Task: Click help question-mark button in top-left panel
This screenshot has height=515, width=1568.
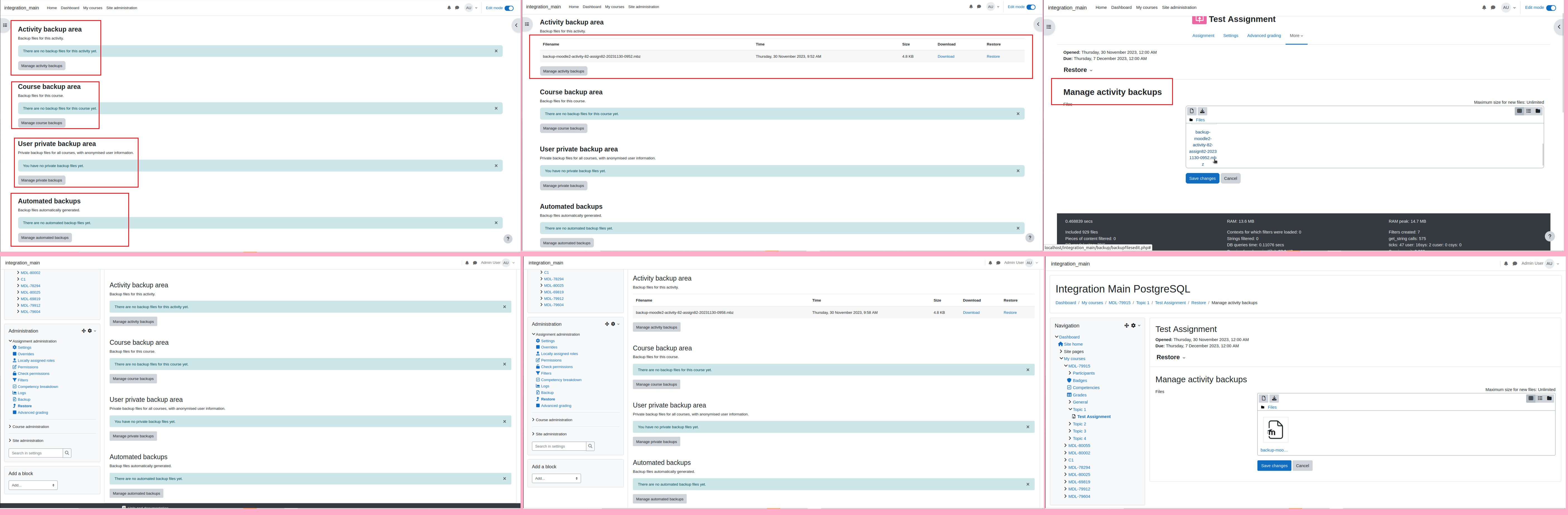Action: point(508,239)
